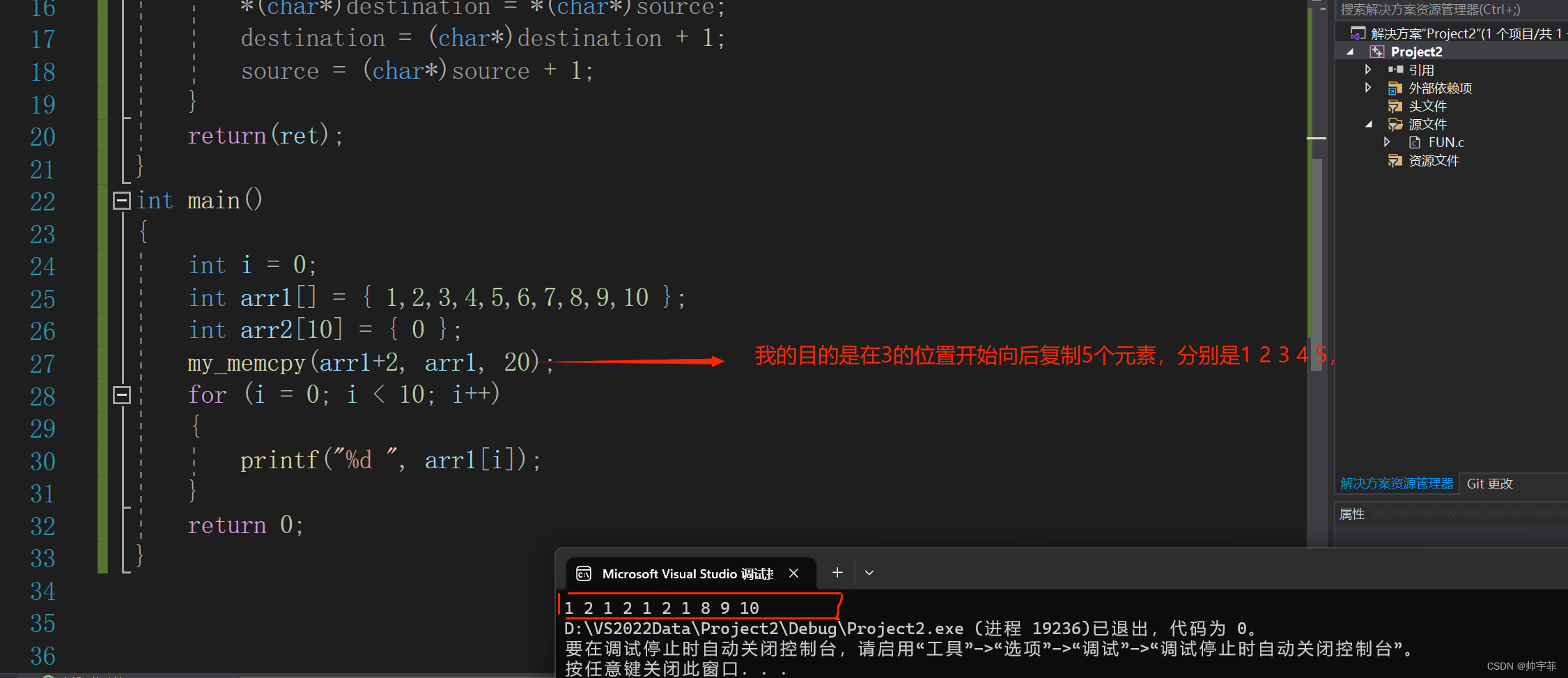Collapse the 源文件 folder node
Screen dimensions: 1568x678
1368,124
